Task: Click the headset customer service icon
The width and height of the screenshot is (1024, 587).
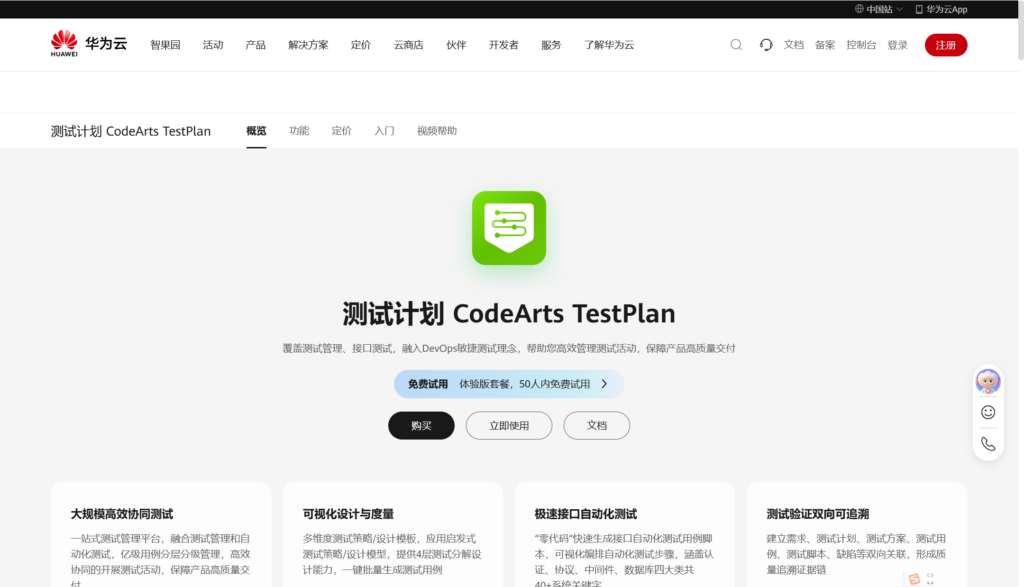Action: (766, 44)
